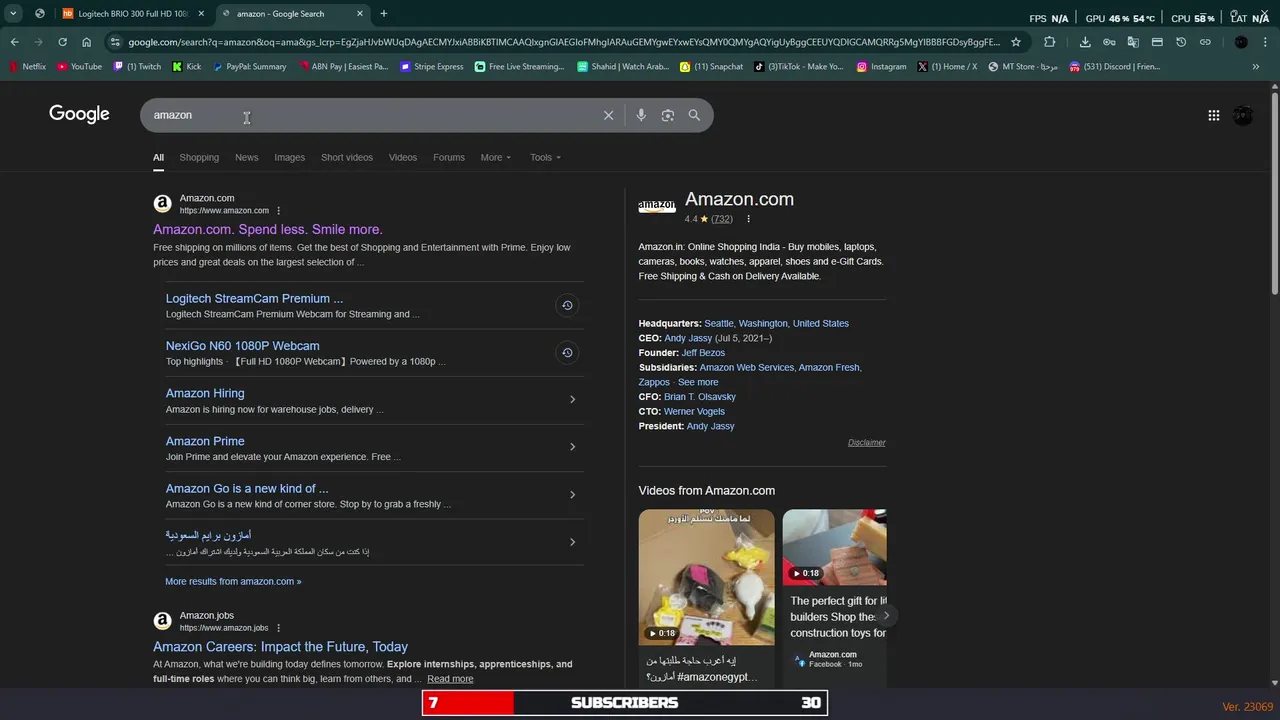The height and width of the screenshot is (720, 1280).
Task: Open the Google account avatar on the results page
Action: pos(1243,115)
